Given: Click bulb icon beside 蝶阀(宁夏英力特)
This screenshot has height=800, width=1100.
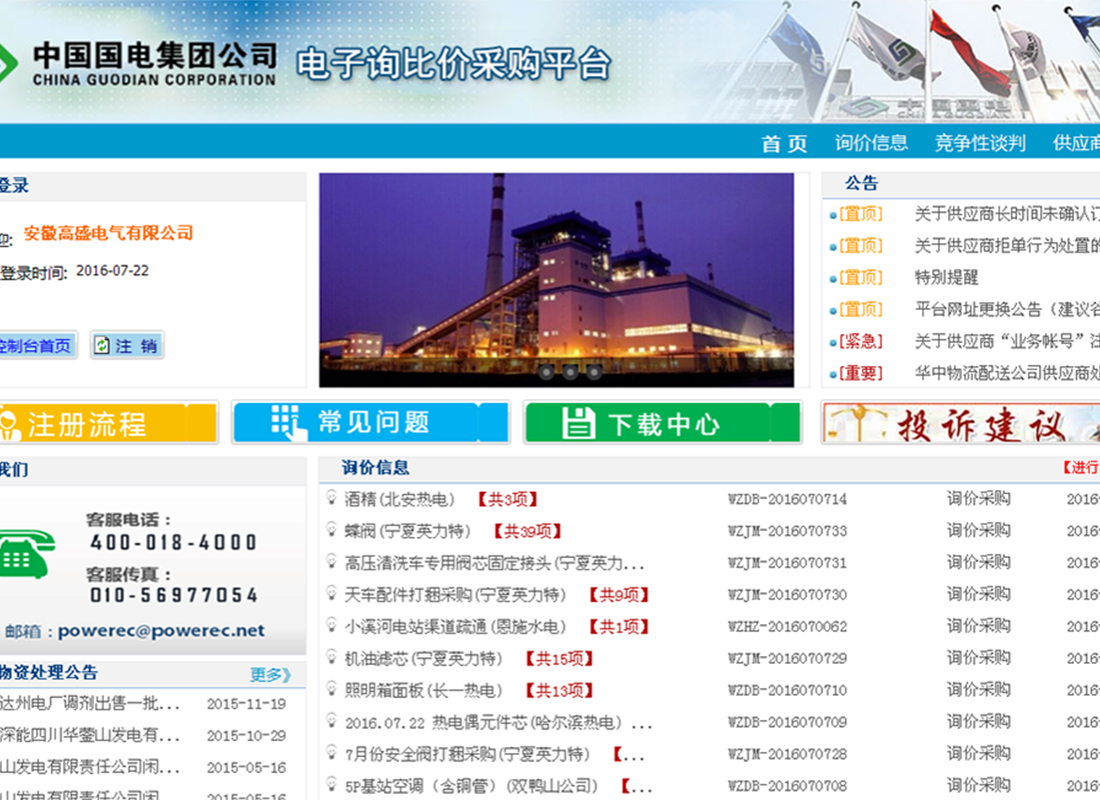Looking at the screenshot, I should pos(331,529).
